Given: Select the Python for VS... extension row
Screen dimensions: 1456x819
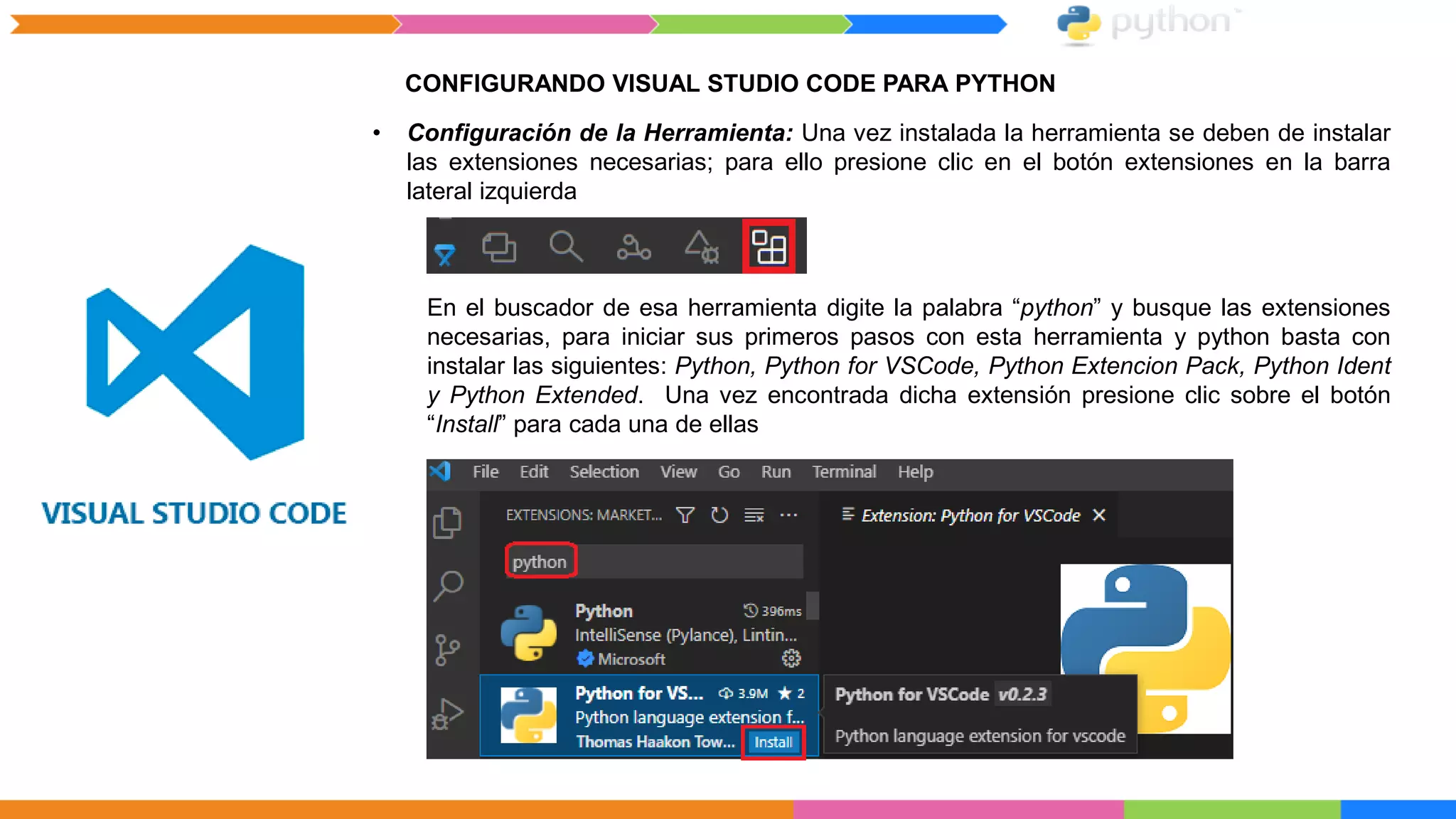Looking at the screenshot, I should (649, 715).
